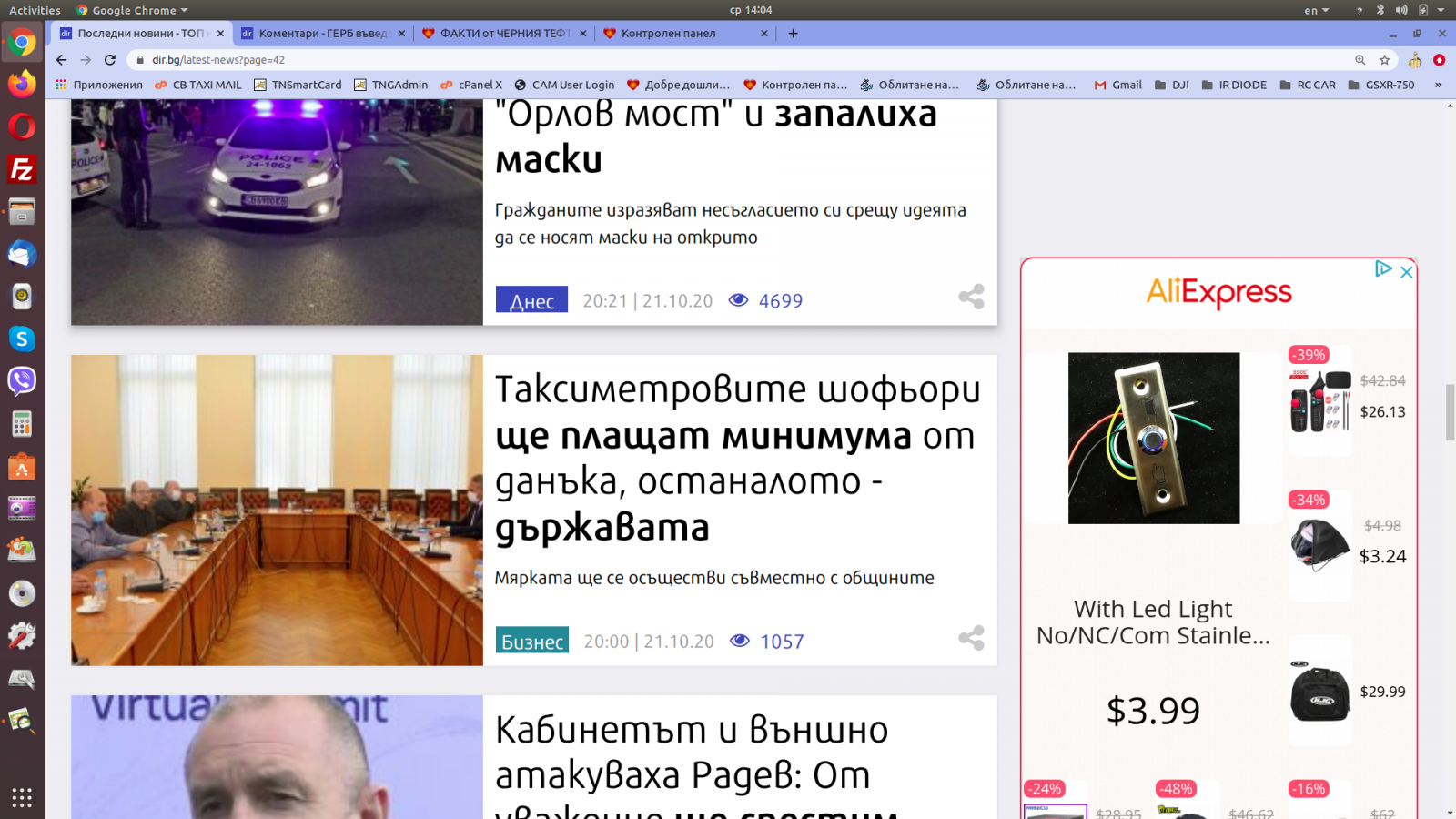Open clock and calendar in top bar
This screenshot has height=819, width=1456.
[x=751, y=10]
